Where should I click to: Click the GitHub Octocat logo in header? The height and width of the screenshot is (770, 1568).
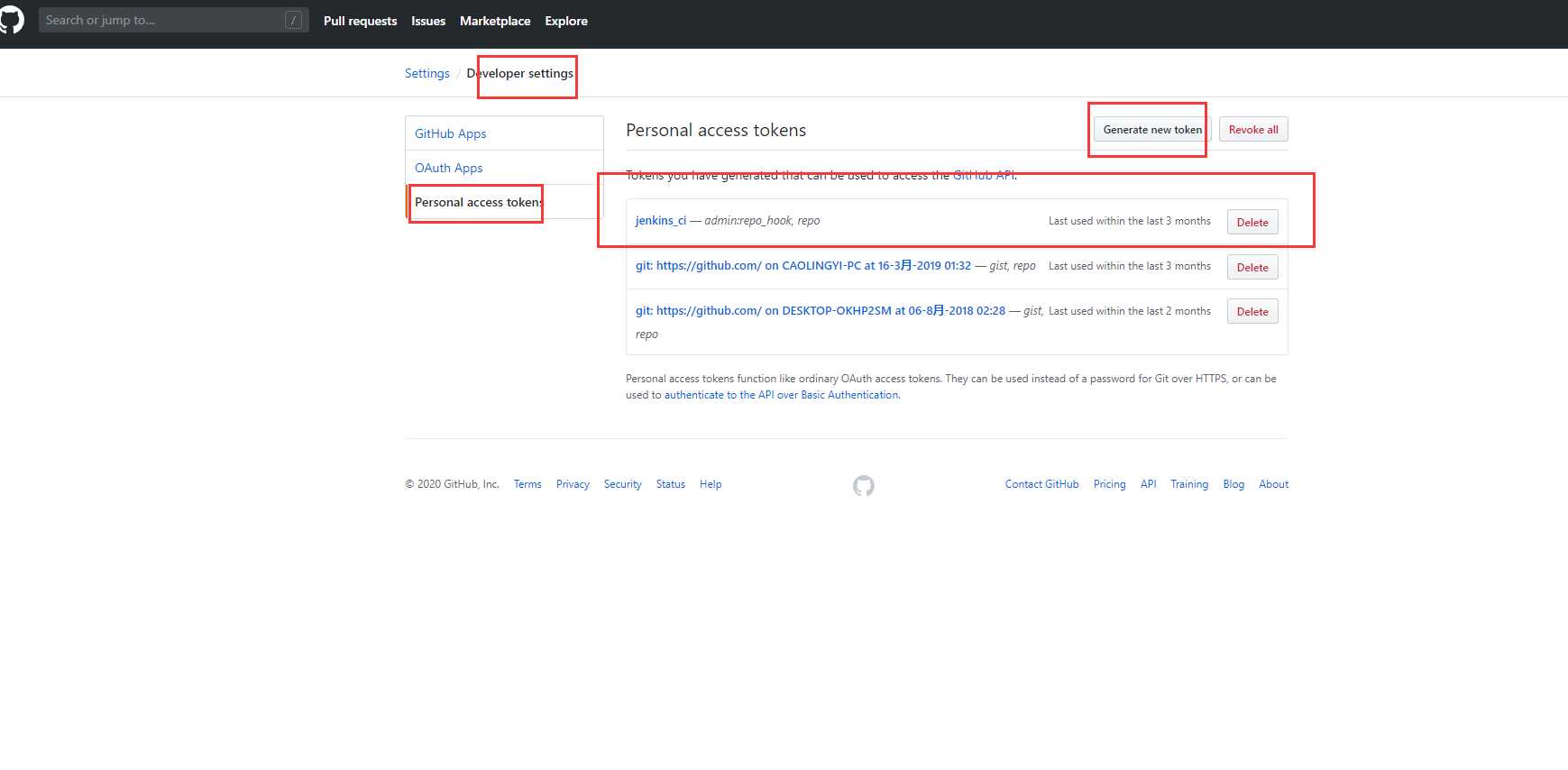click(x=11, y=20)
